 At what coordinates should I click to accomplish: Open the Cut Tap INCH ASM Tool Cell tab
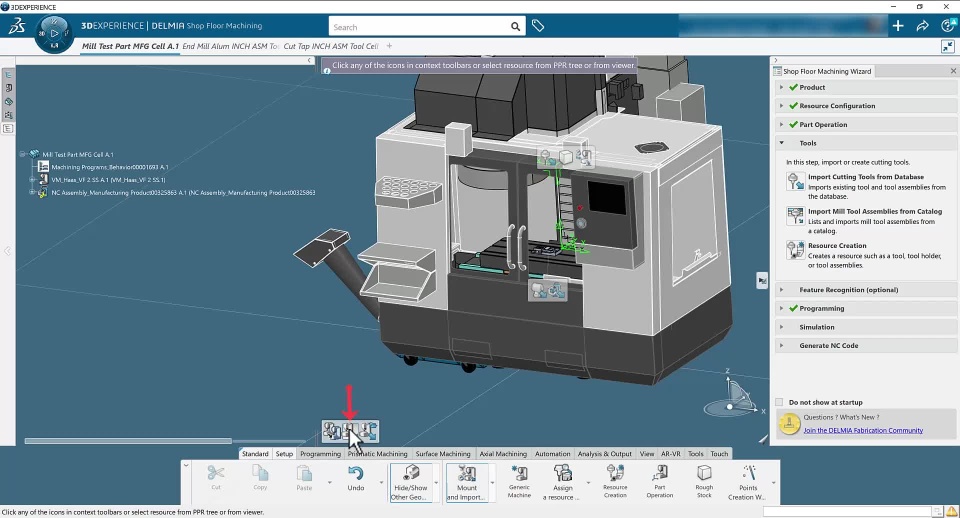331,46
